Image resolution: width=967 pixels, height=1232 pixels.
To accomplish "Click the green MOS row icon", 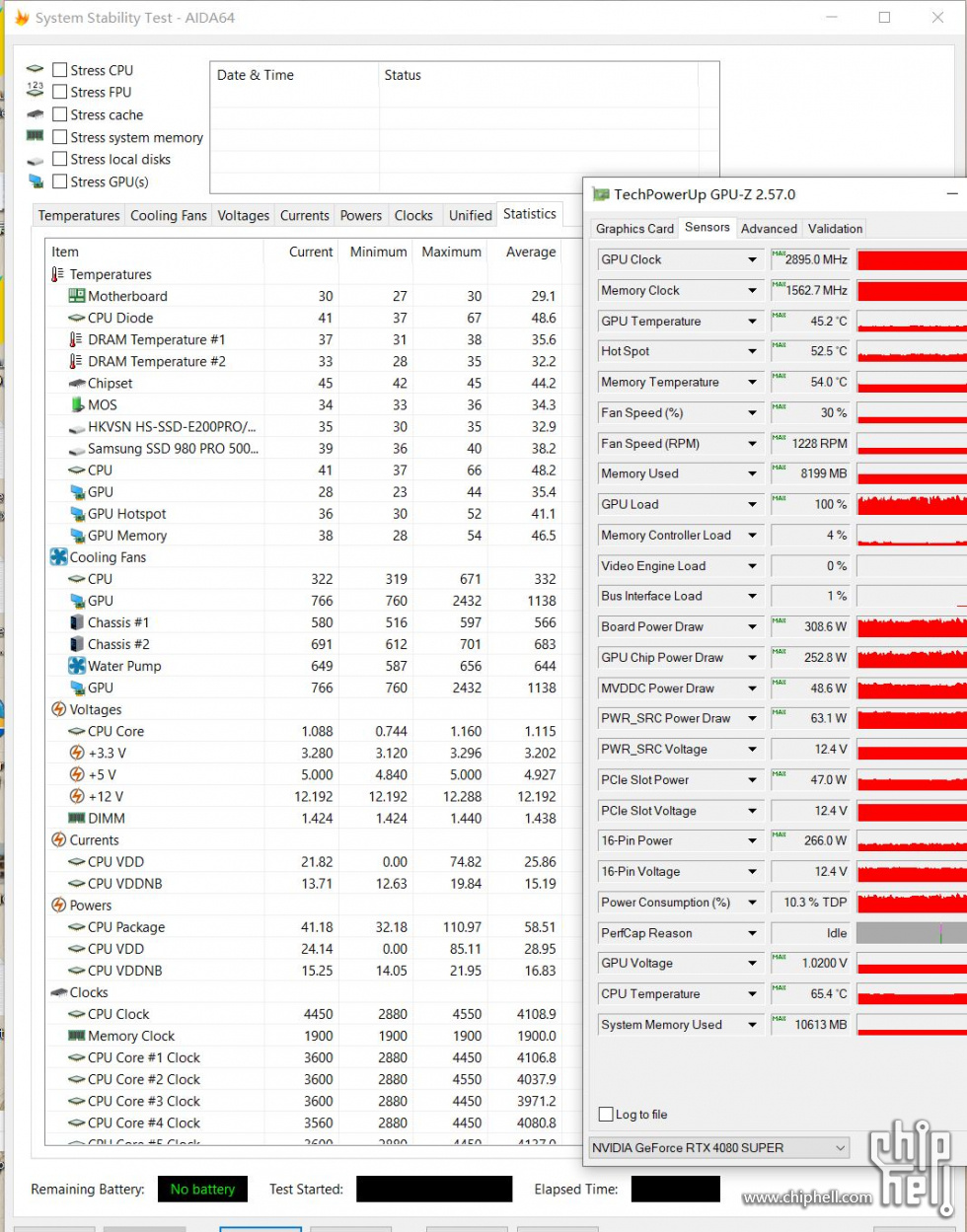I will tap(77, 404).
